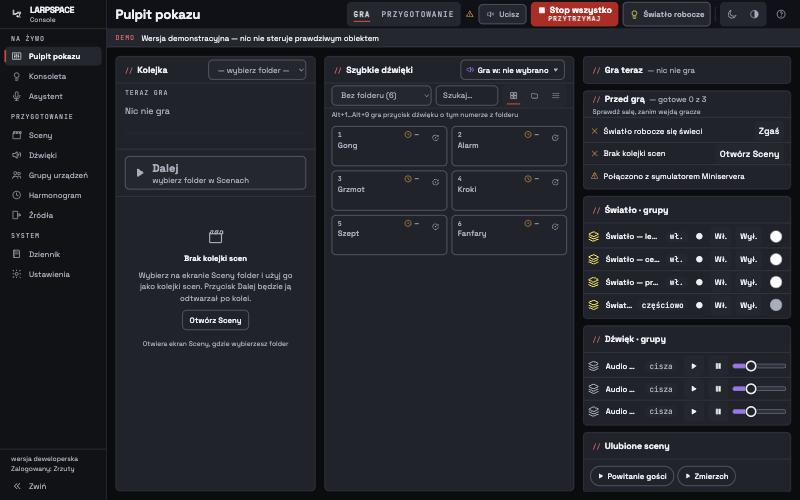Image resolution: width=800 pixels, height=500 pixels.
Task: Open help via the question mark icon
Action: pos(781,14)
